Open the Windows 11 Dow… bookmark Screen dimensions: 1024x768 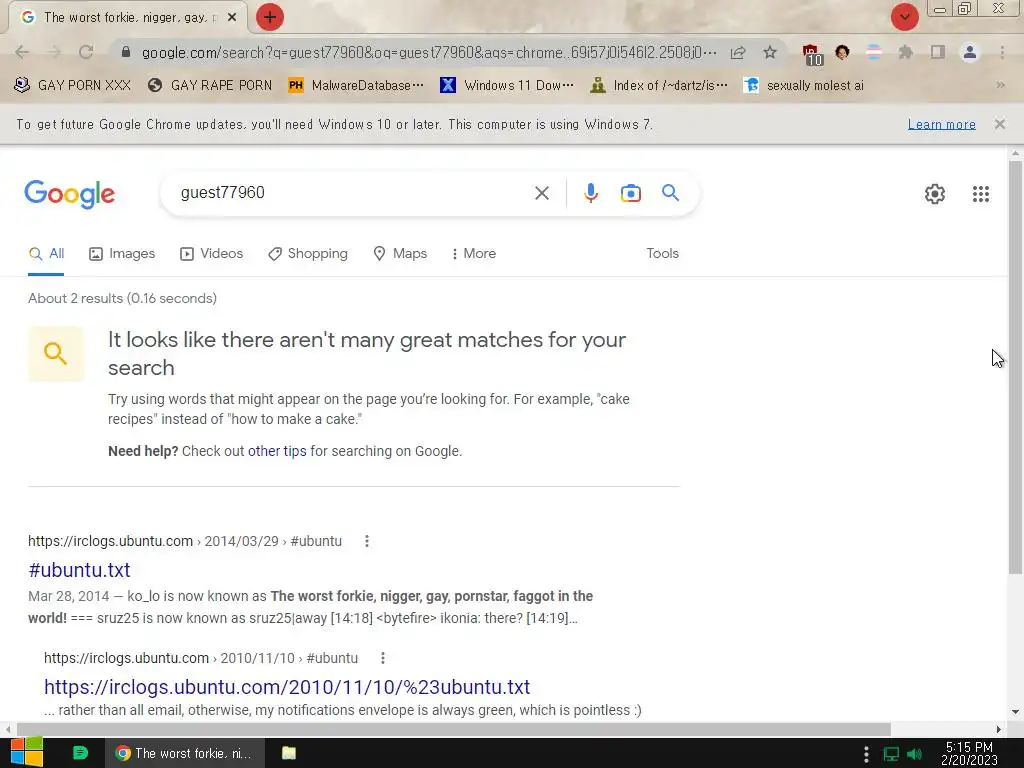(x=507, y=85)
